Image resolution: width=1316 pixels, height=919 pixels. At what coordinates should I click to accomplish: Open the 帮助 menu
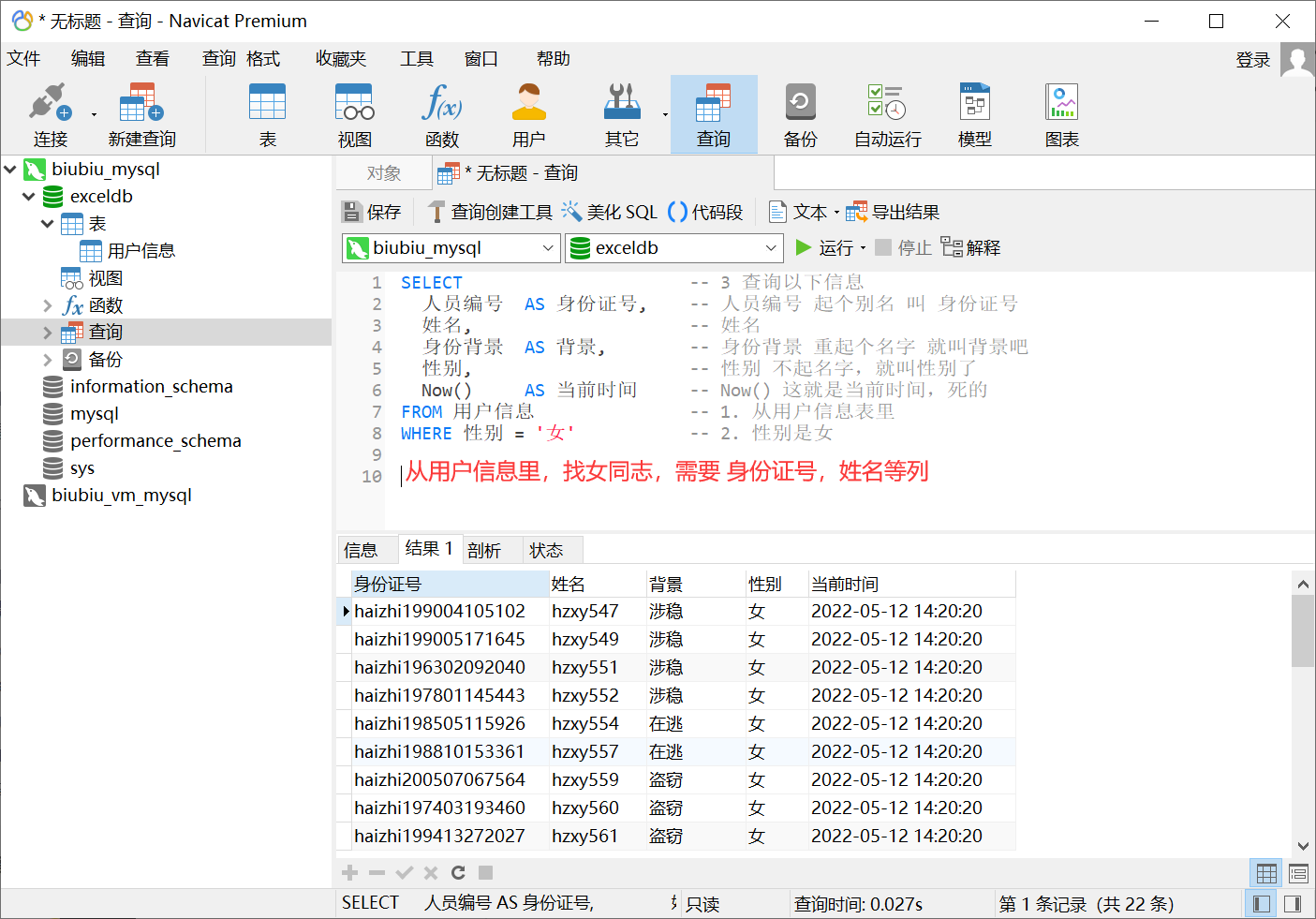click(x=554, y=59)
